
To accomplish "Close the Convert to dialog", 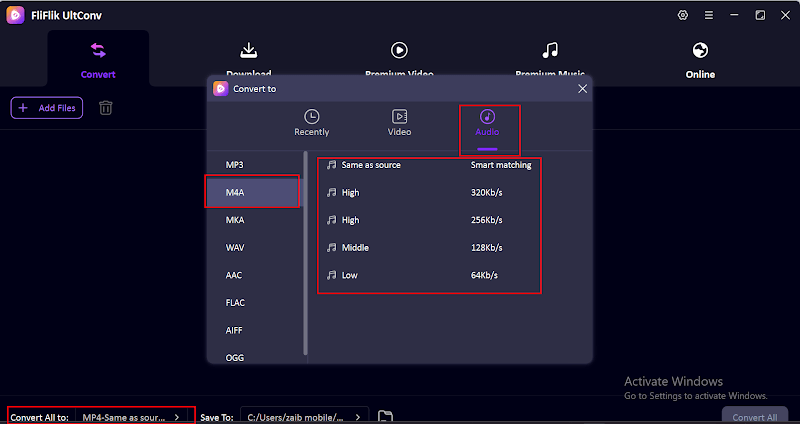I will (x=582, y=89).
